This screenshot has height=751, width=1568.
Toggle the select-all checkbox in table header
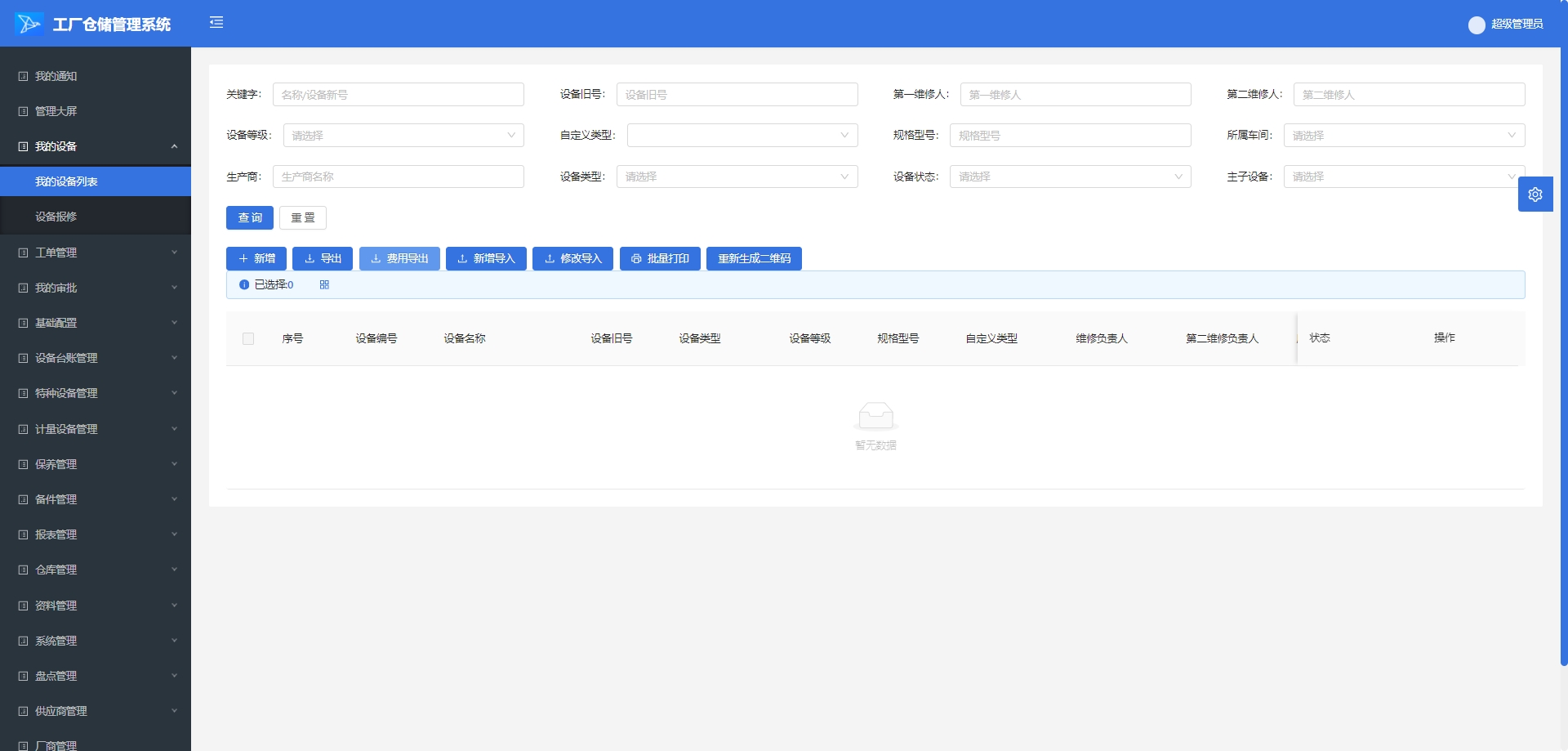(248, 338)
